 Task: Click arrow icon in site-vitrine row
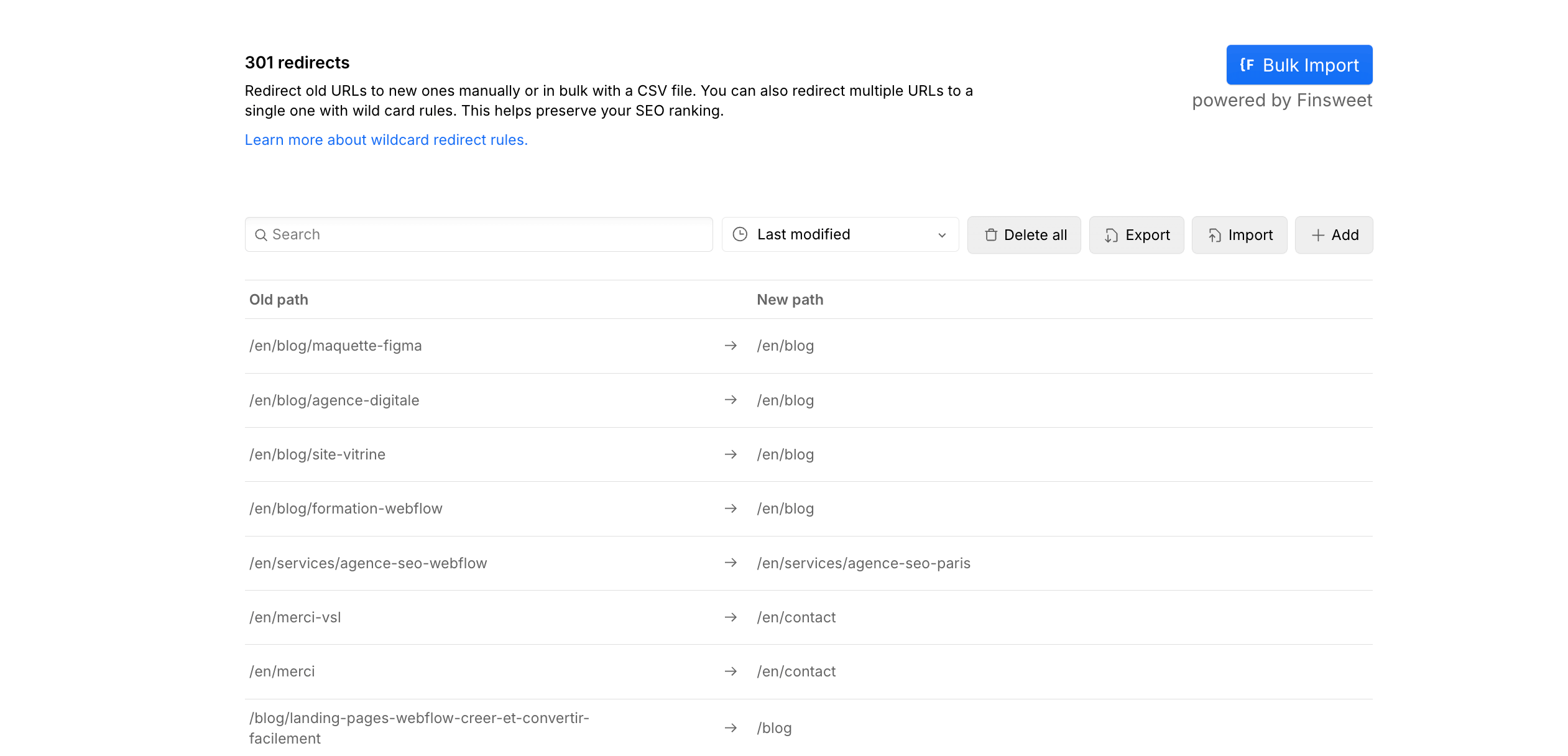(731, 454)
